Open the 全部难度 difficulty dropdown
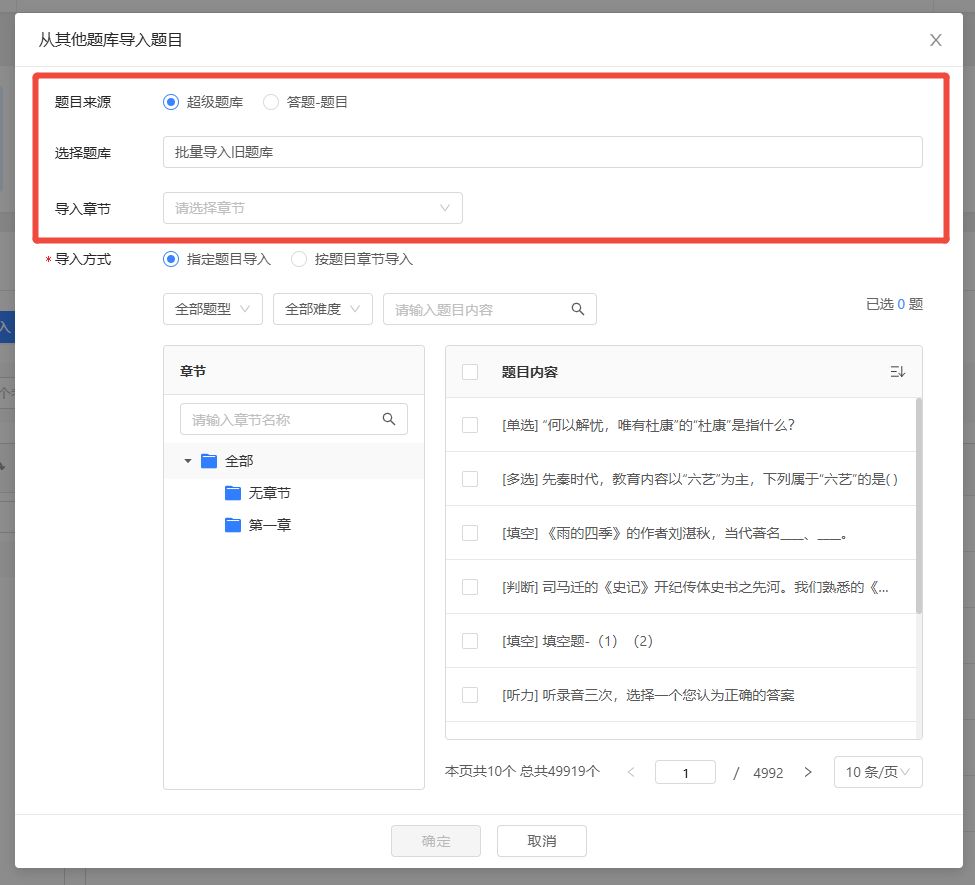Viewport: 975px width, 885px height. 322,310
